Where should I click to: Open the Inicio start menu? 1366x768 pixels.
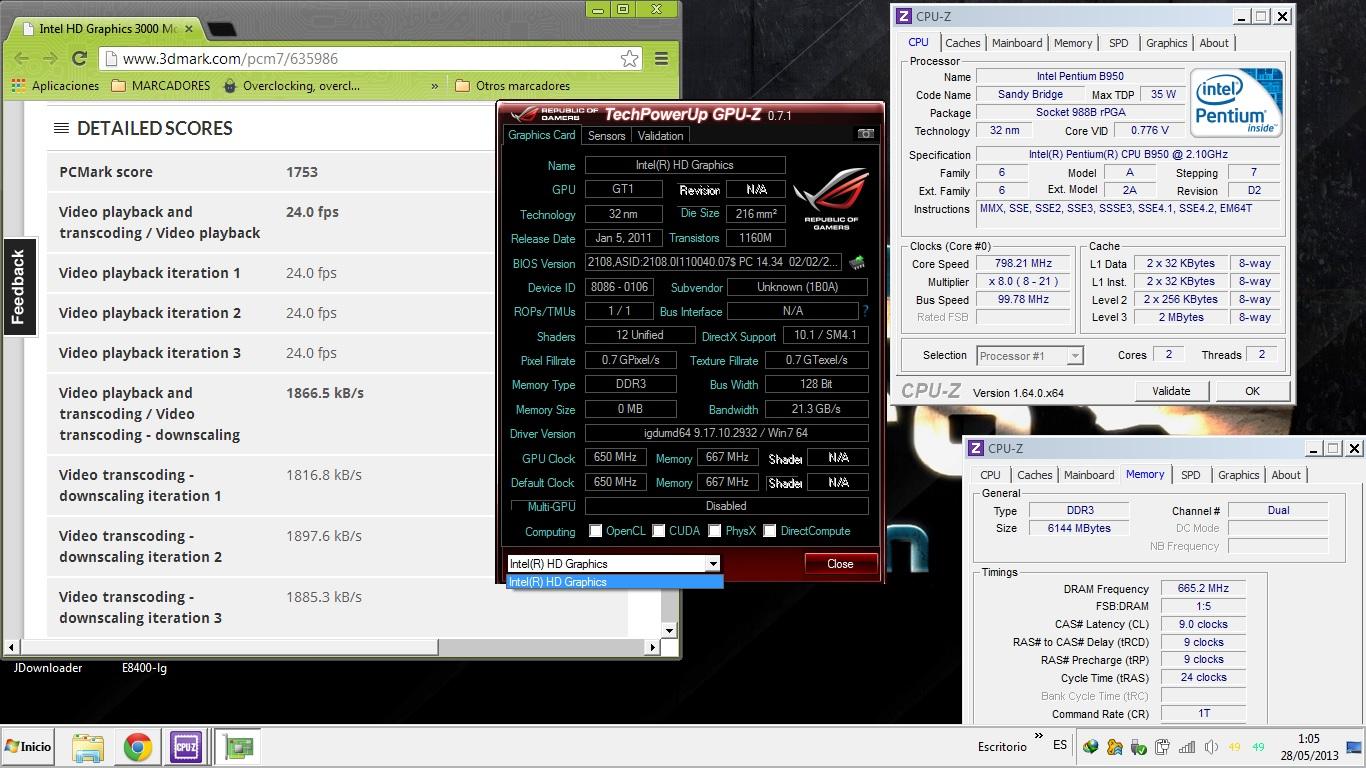pyautogui.click(x=28, y=746)
